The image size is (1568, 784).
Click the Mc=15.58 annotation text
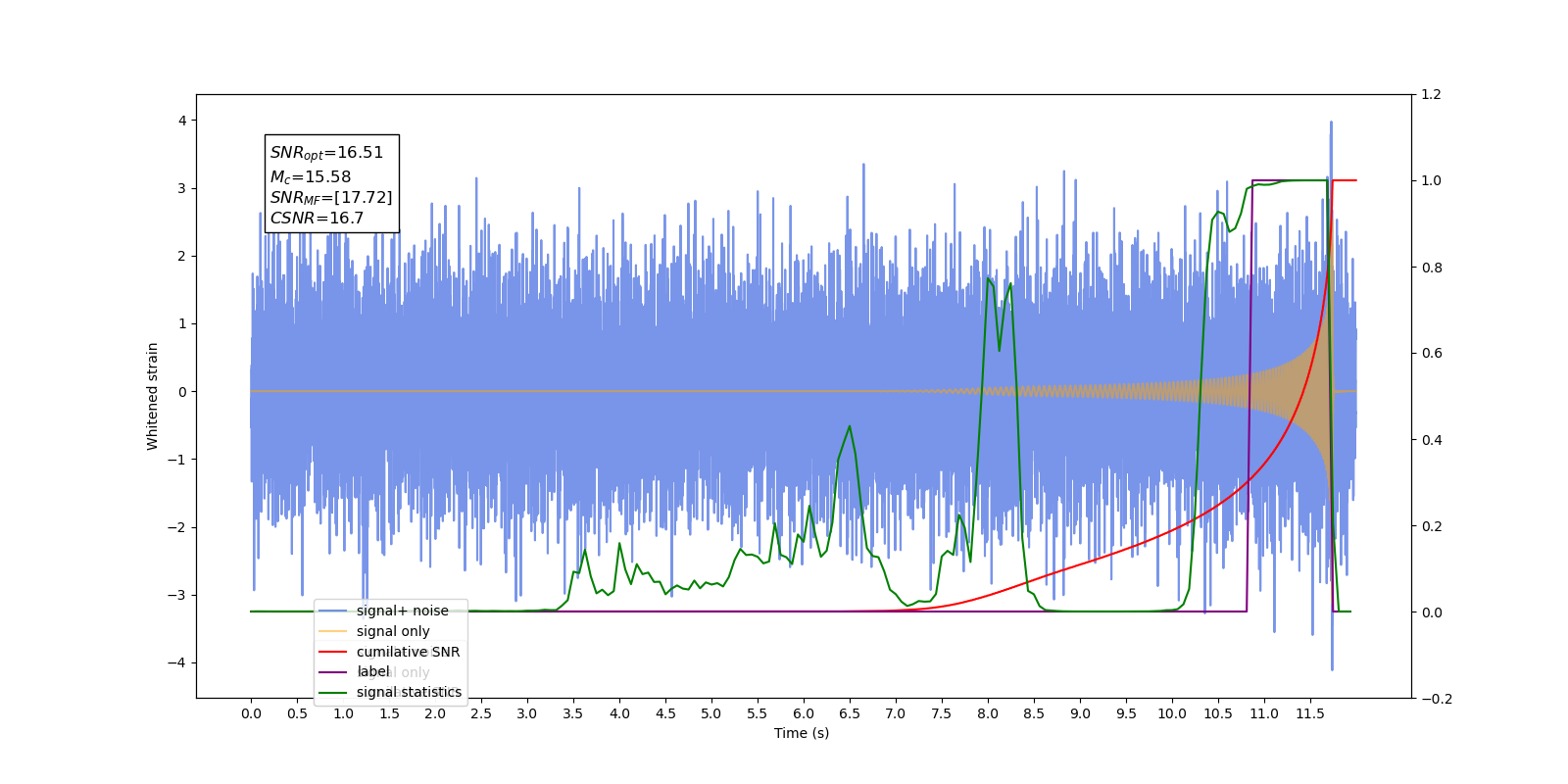point(310,176)
